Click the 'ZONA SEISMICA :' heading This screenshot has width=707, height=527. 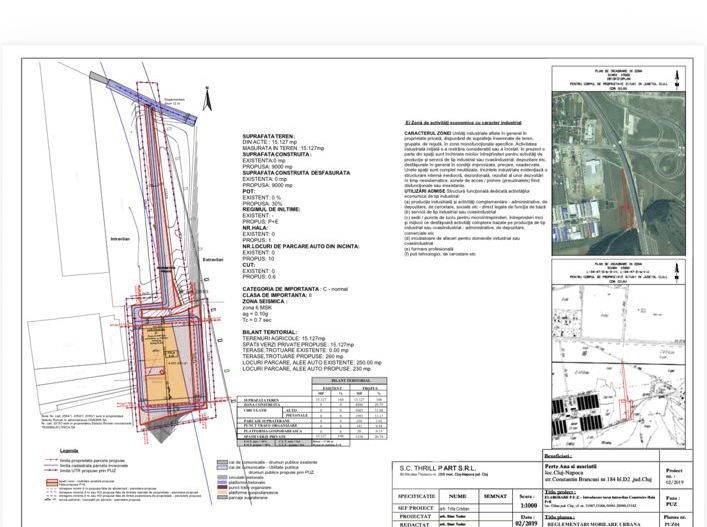(265, 301)
